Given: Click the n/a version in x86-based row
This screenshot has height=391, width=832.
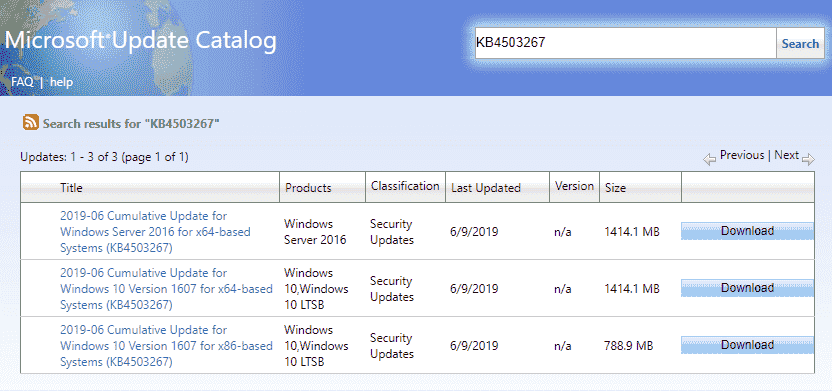Looking at the screenshot, I should tap(562, 346).
